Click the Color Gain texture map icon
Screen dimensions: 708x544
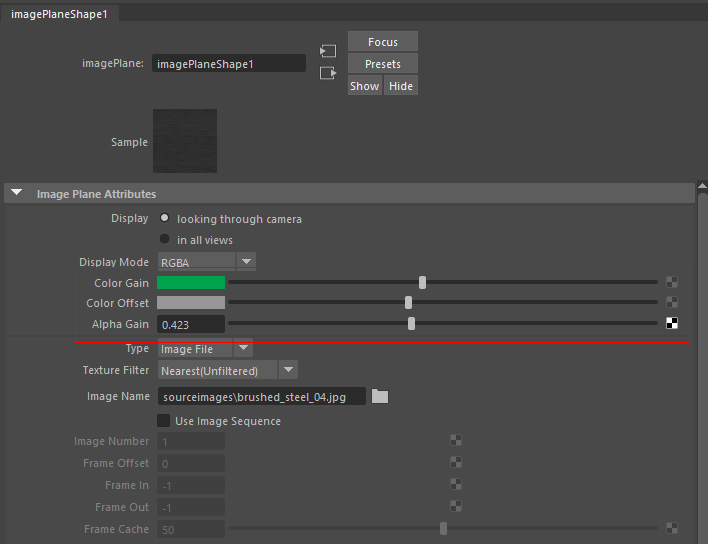click(672, 283)
